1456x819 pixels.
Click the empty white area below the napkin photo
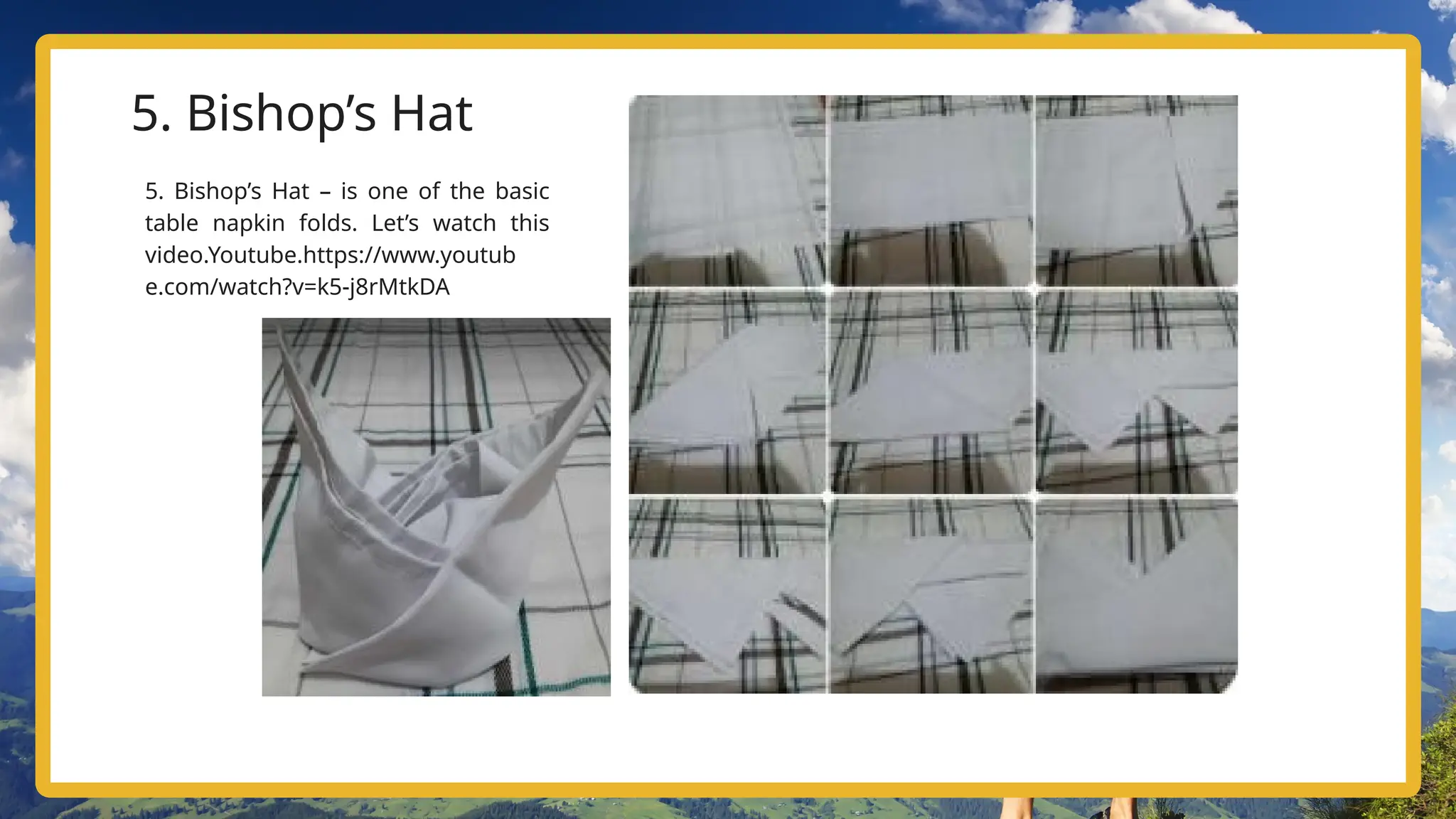click(436, 739)
